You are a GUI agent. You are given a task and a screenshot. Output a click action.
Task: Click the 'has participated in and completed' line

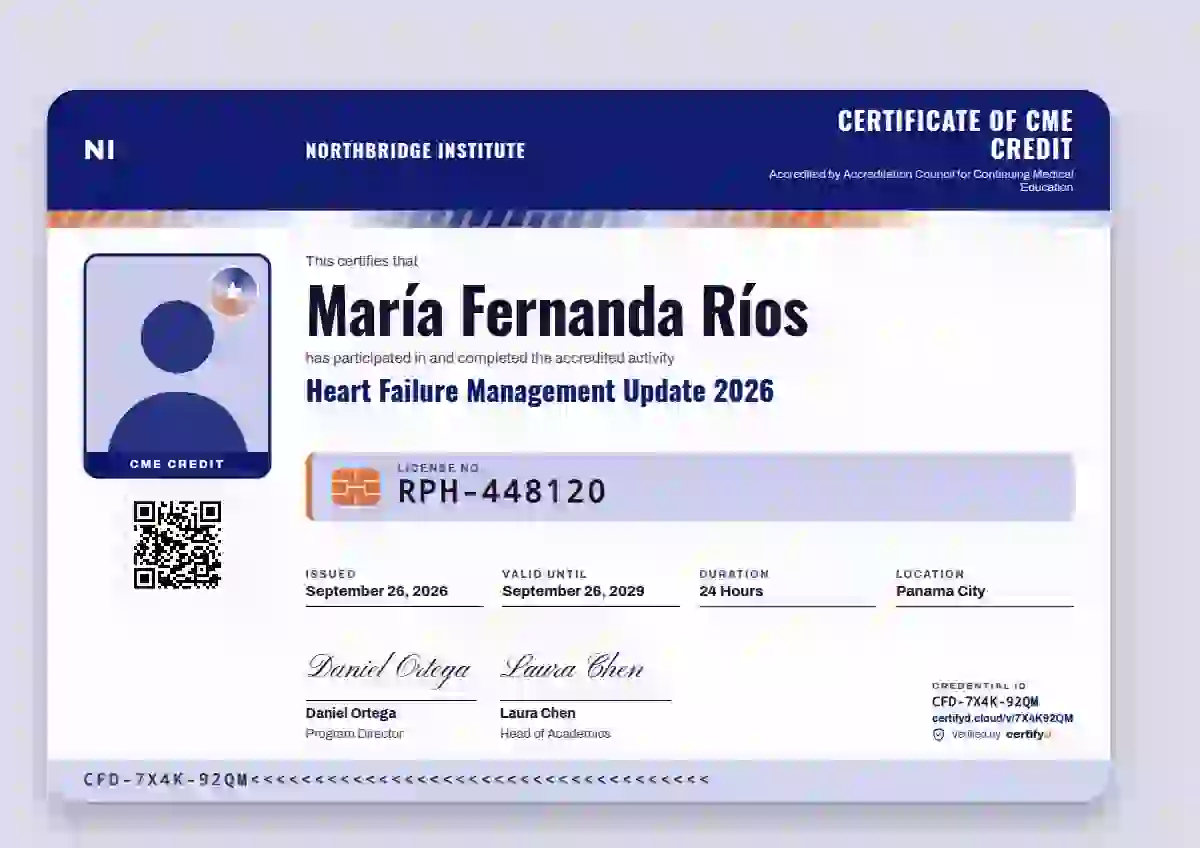pos(490,358)
